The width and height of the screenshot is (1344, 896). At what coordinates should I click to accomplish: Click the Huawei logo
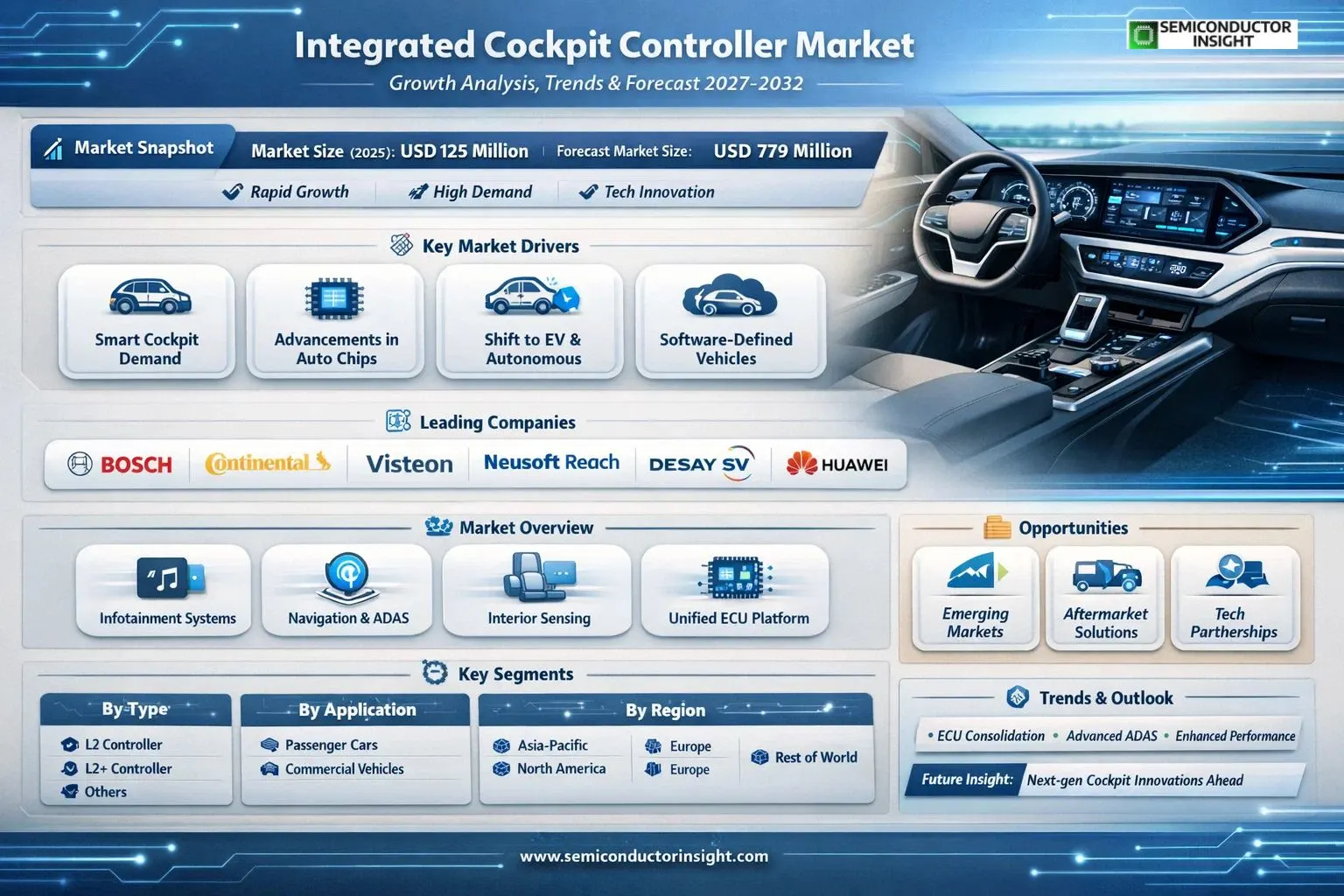[836, 465]
